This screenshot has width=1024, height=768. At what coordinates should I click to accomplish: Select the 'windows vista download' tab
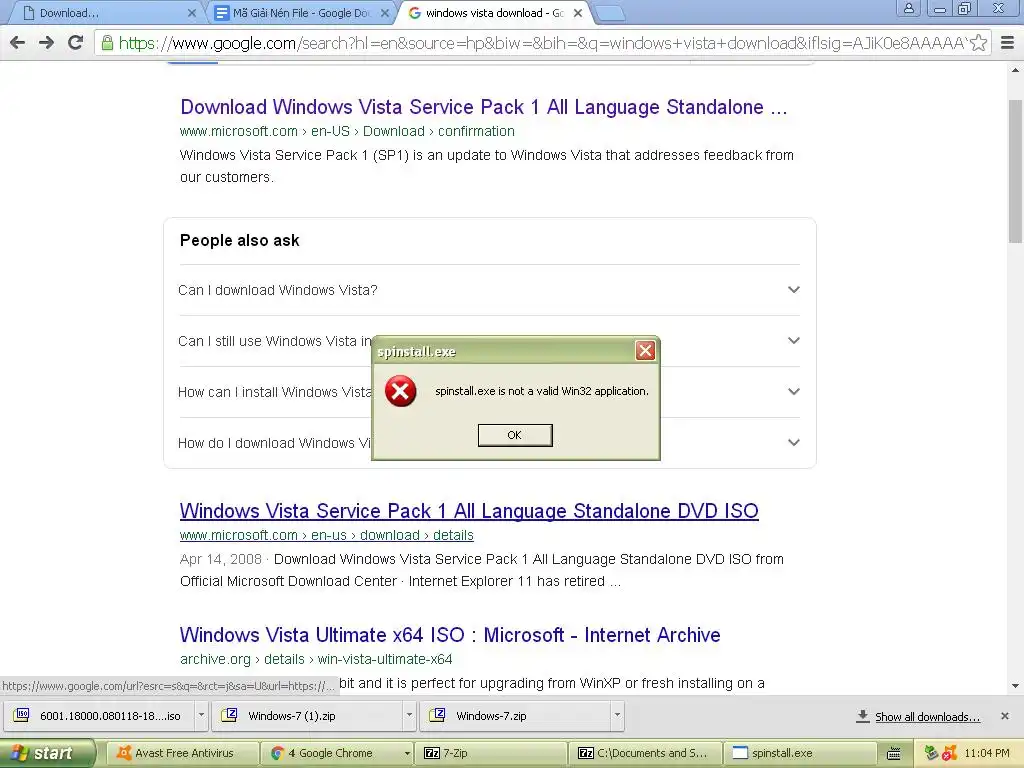pyautogui.click(x=493, y=13)
